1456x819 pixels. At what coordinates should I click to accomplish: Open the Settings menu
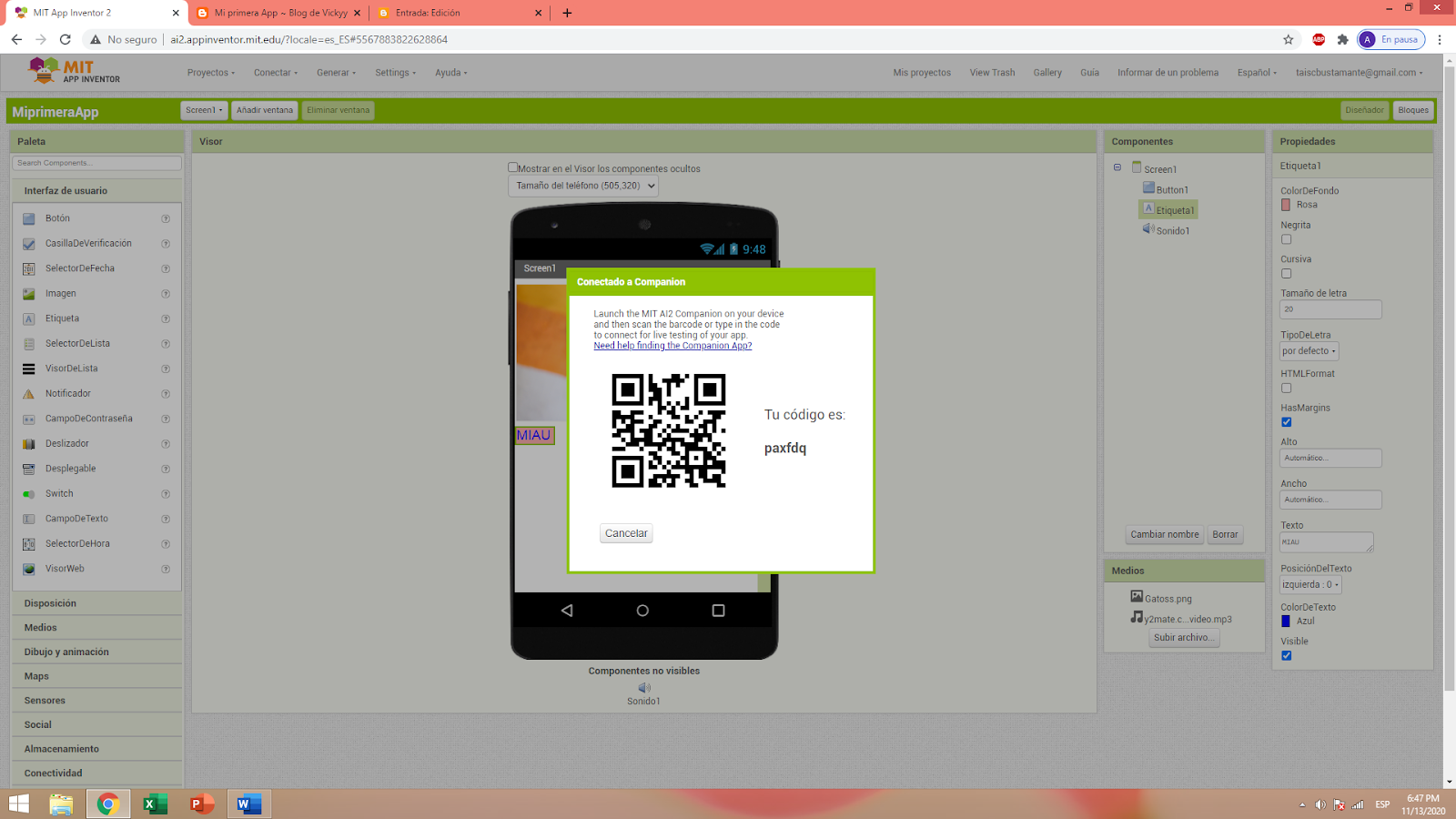click(x=395, y=73)
